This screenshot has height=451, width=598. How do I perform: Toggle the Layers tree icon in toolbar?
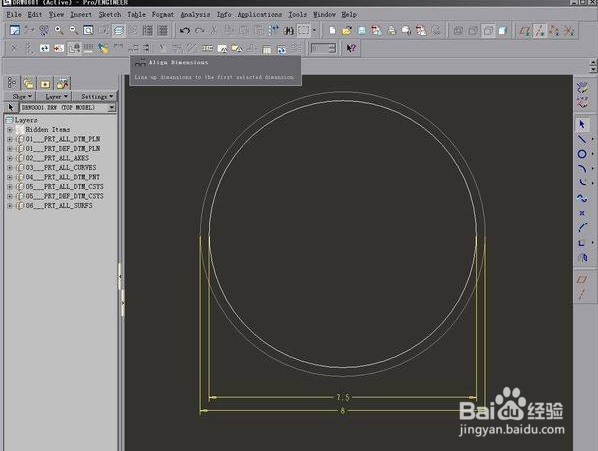pyautogui.click(x=119, y=30)
